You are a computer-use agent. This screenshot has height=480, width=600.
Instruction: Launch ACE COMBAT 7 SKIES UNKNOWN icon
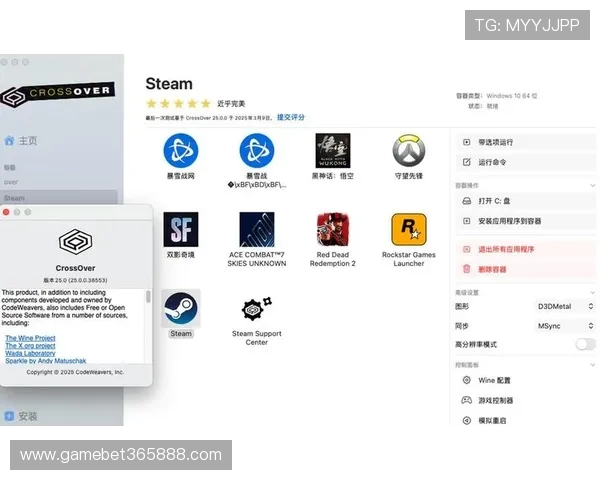point(257,229)
